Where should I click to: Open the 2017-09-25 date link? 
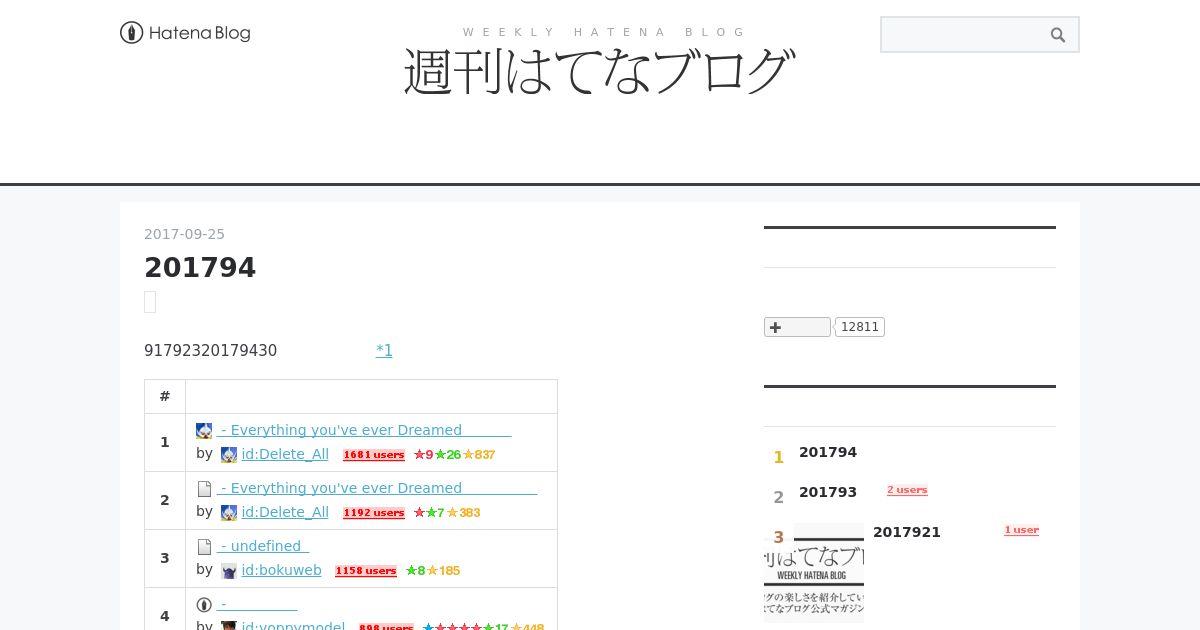pyautogui.click(x=184, y=234)
